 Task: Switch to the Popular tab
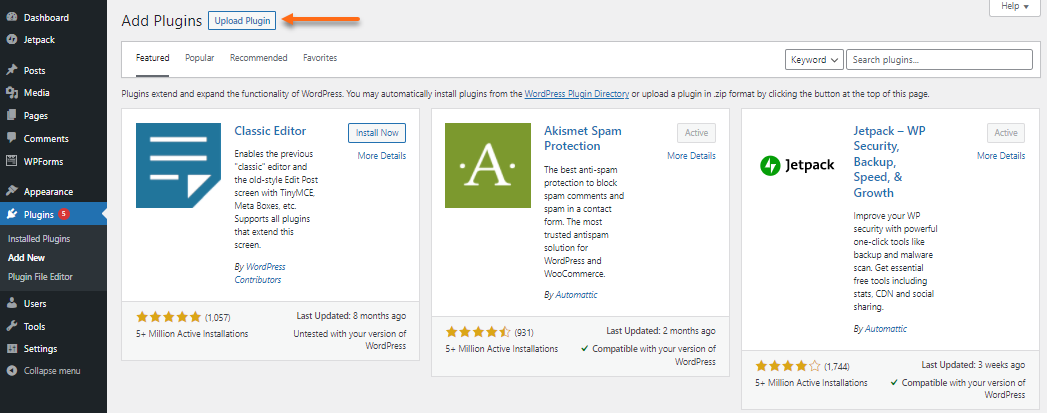coord(200,58)
